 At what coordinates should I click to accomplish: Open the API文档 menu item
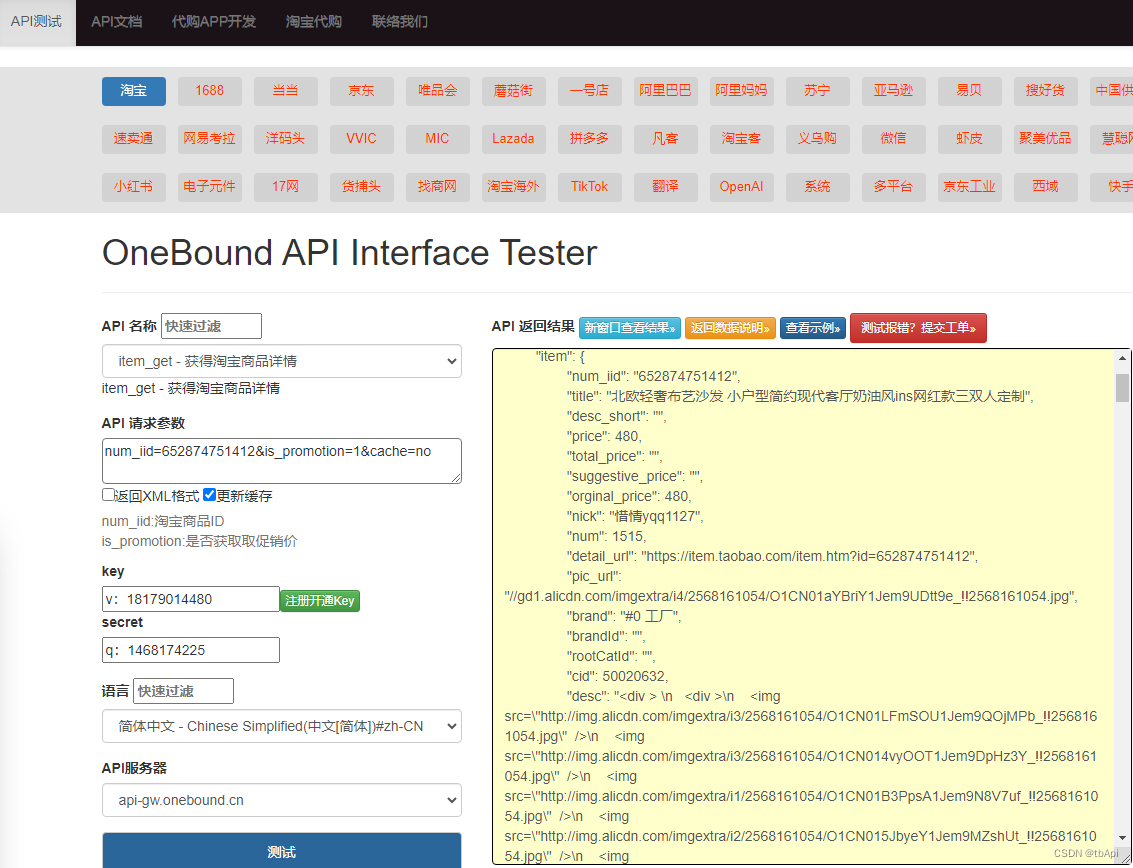(x=116, y=22)
